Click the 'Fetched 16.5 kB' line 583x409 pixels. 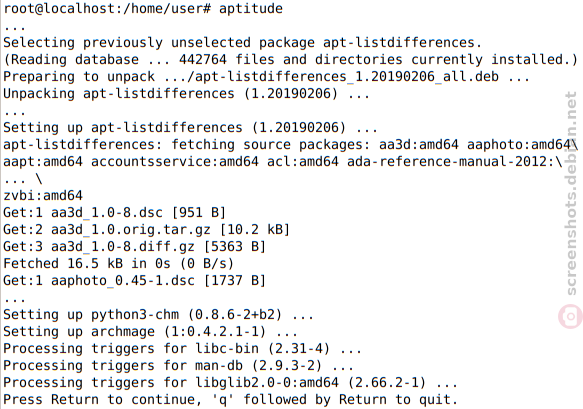[119, 263]
